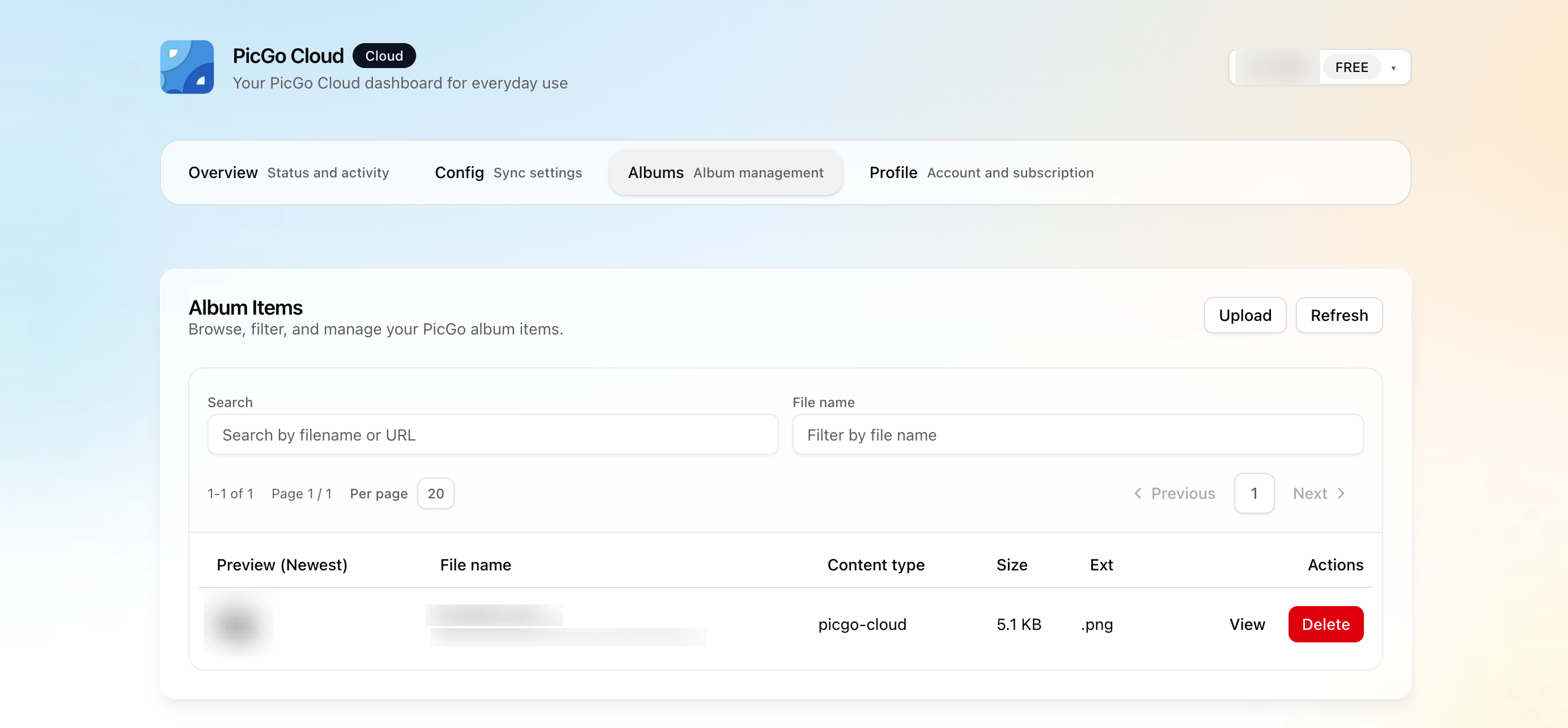
Task: Focus the Search by filename or URL field
Action: pos(493,435)
